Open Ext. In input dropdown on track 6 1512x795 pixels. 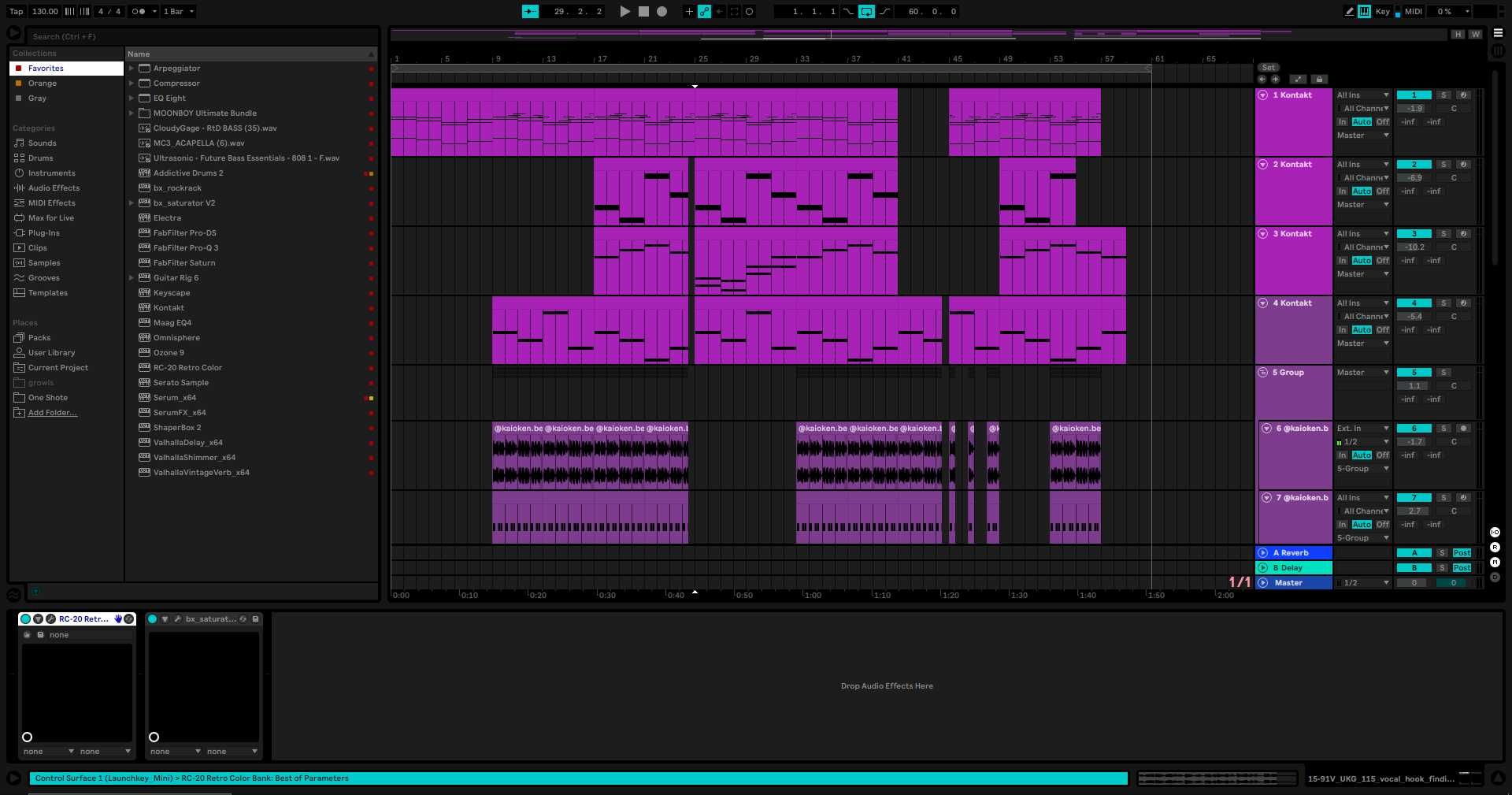[x=1362, y=428]
